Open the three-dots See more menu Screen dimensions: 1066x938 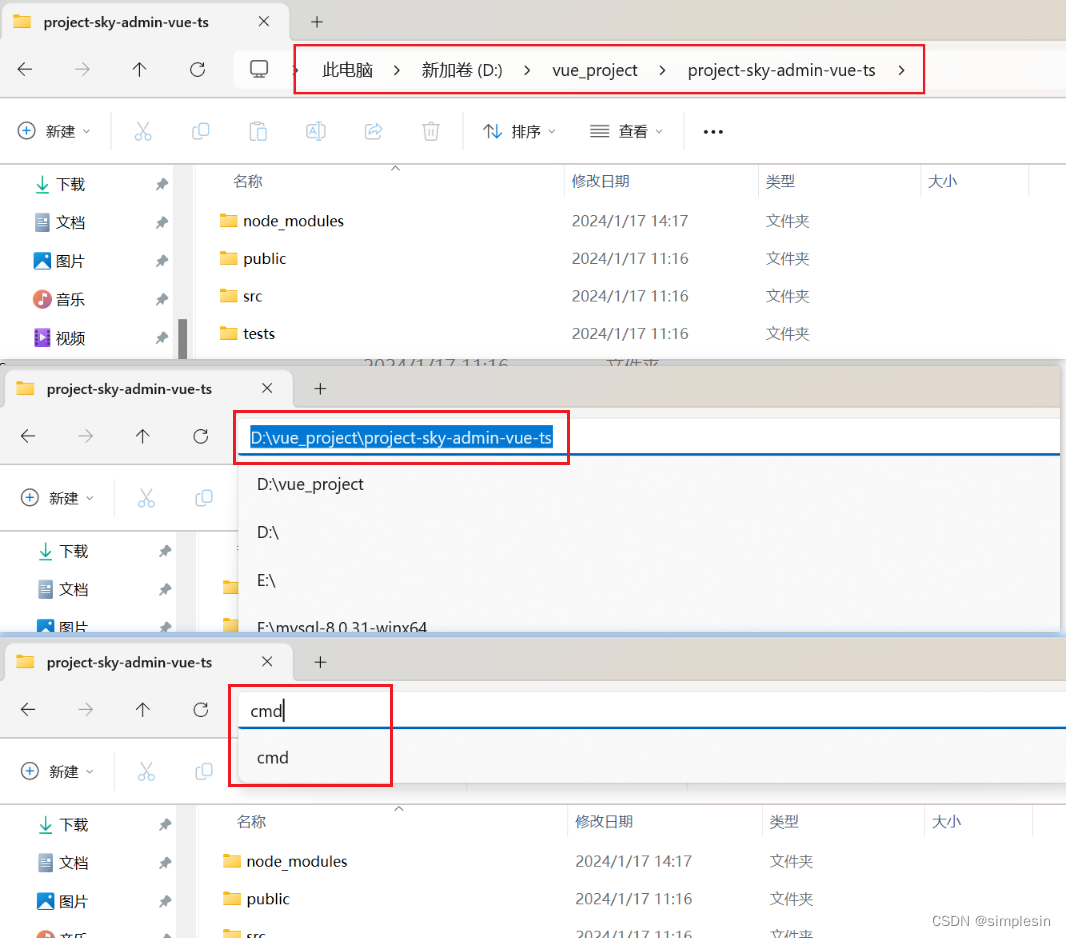713,132
